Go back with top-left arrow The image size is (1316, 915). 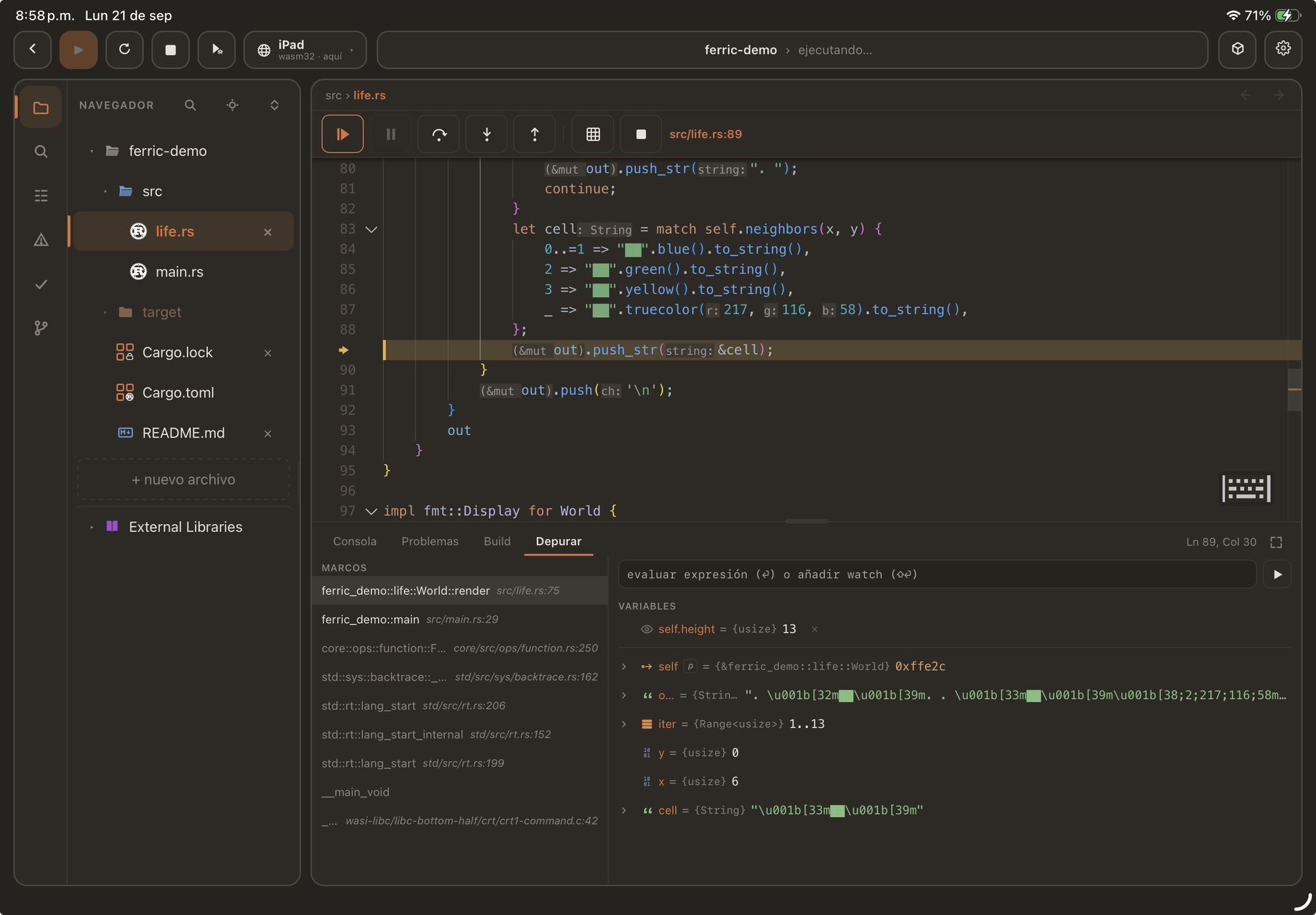tap(32, 49)
